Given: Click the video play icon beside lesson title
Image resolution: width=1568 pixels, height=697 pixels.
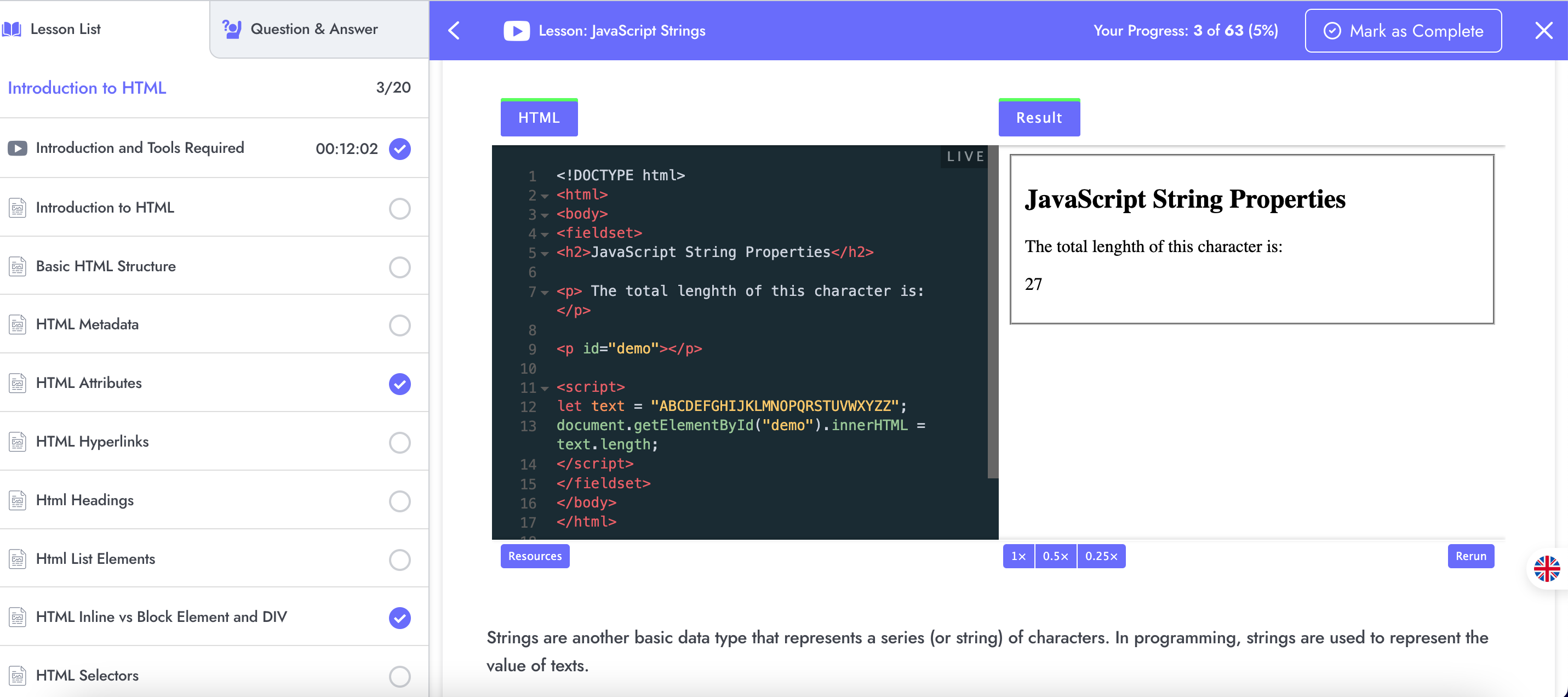Looking at the screenshot, I should 516,31.
